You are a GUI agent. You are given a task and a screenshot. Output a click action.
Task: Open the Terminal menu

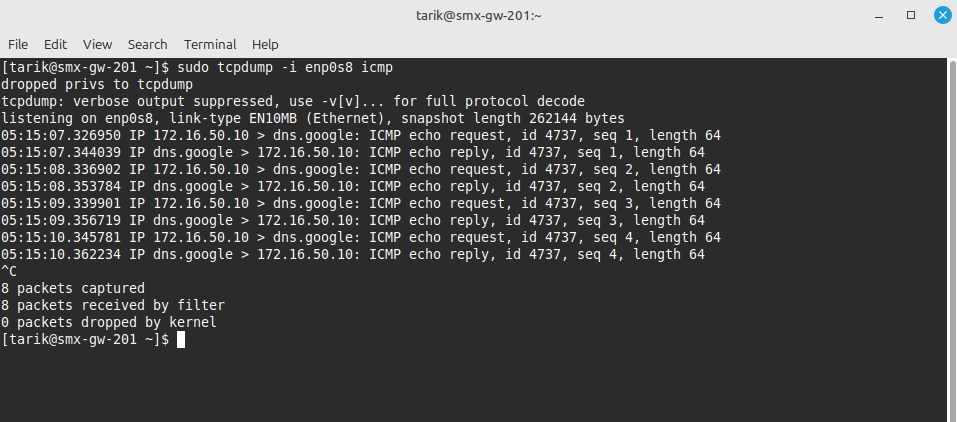pos(210,45)
